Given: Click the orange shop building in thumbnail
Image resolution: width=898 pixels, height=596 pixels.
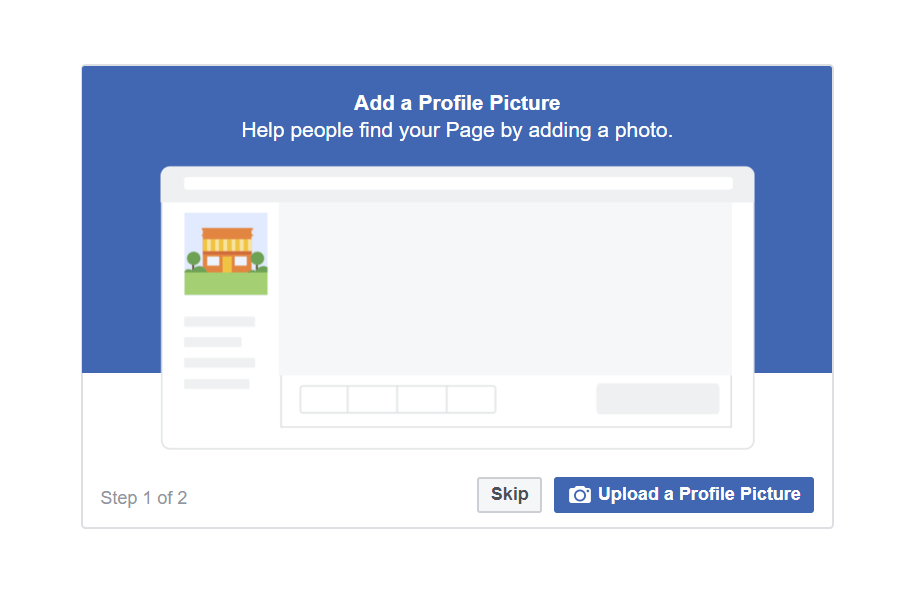Looking at the screenshot, I should [227, 250].
